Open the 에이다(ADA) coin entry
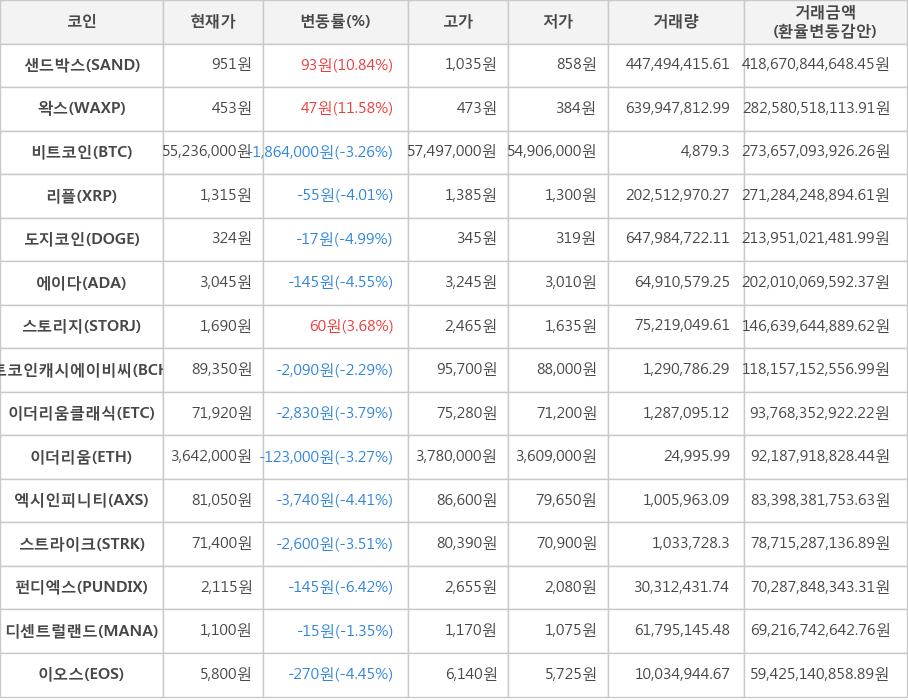Screen dimensions: 908x700 [x=82, y=283]
